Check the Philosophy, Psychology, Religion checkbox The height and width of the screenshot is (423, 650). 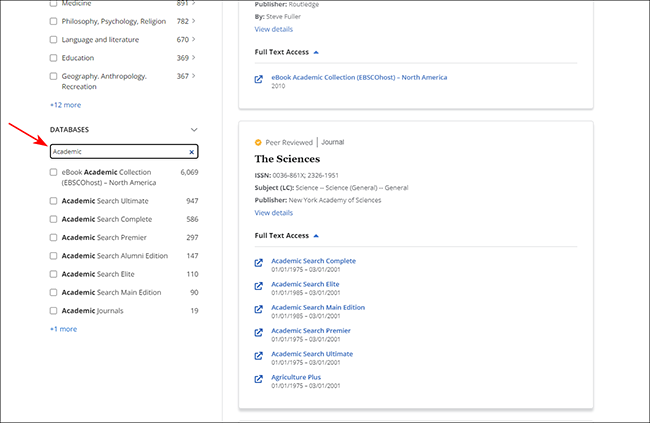[53, 21]
